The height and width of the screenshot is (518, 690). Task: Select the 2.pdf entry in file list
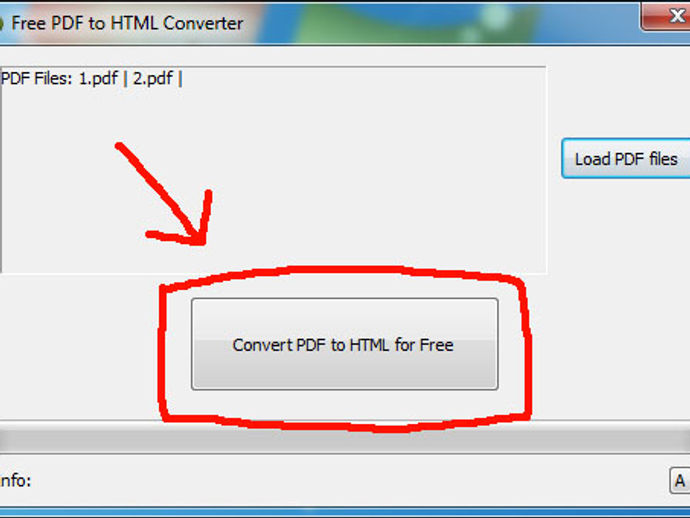153,78
